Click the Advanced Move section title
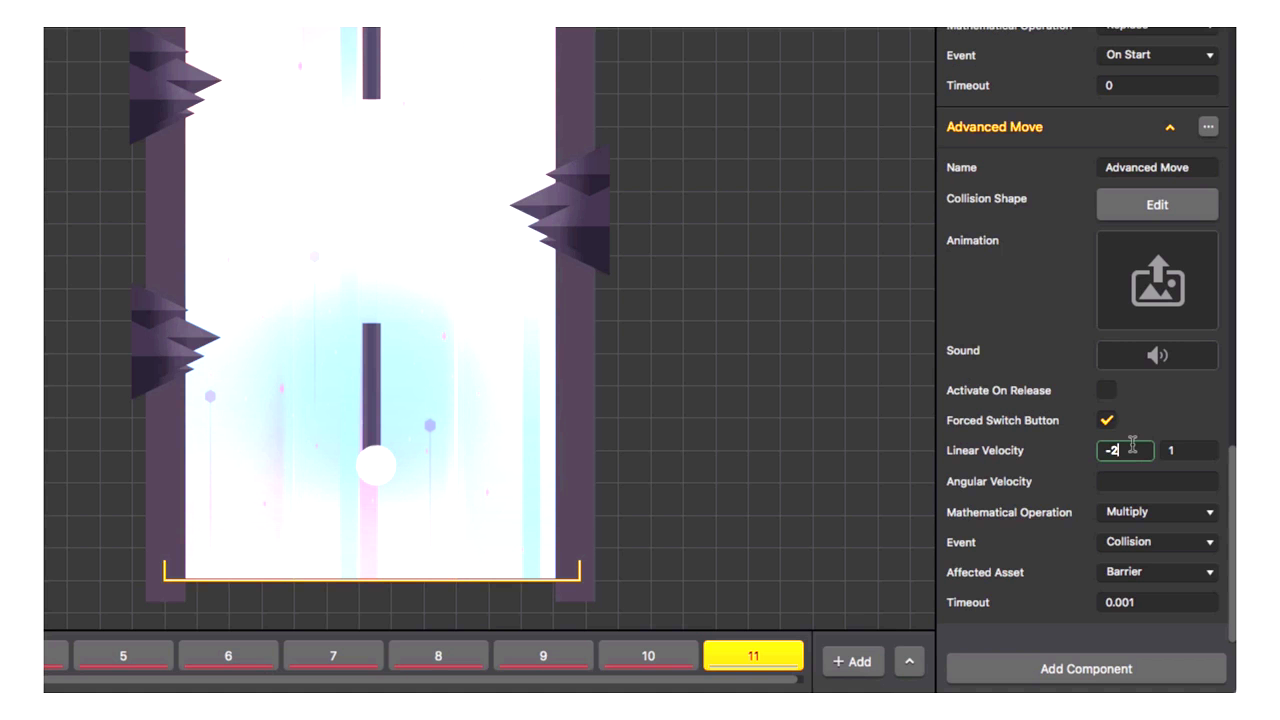This screenshot has width=1280, height=720. click(994, 127)
